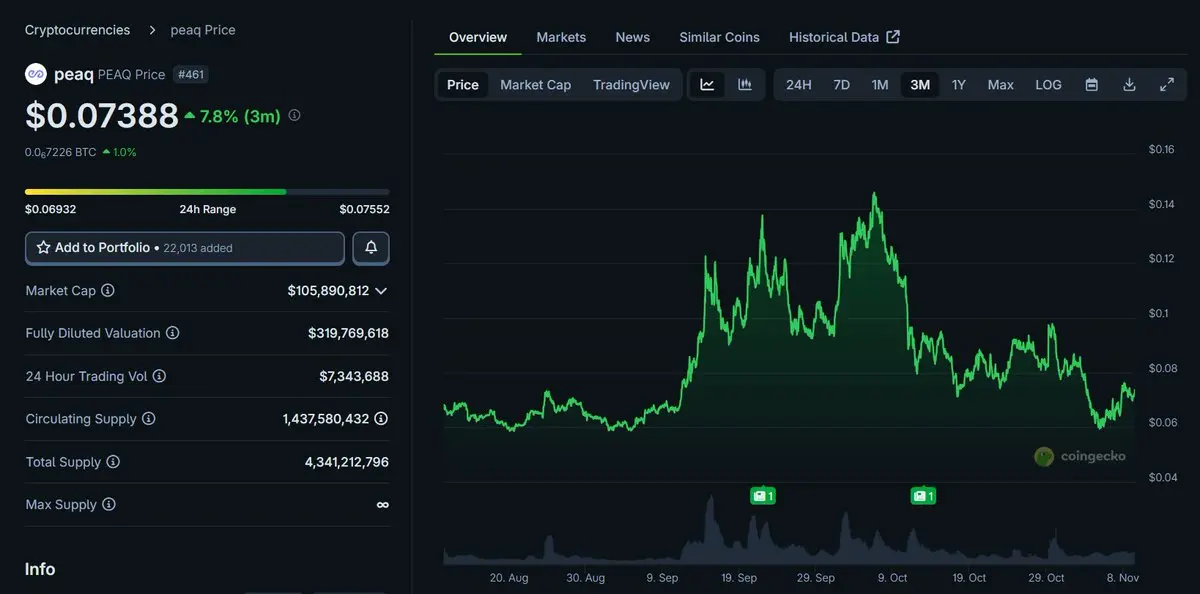Screen dimensions: 1200x594
Task: Click the #461 rank badge
Action: click(190, 74)
